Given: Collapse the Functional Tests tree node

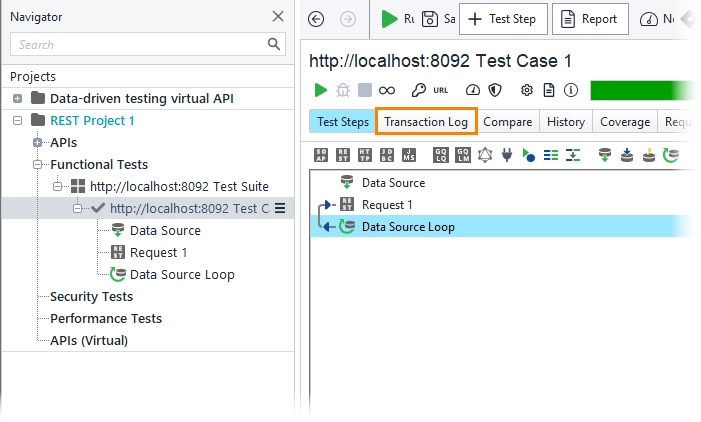Looking at the screenshot, I should (x=38, y=165).
